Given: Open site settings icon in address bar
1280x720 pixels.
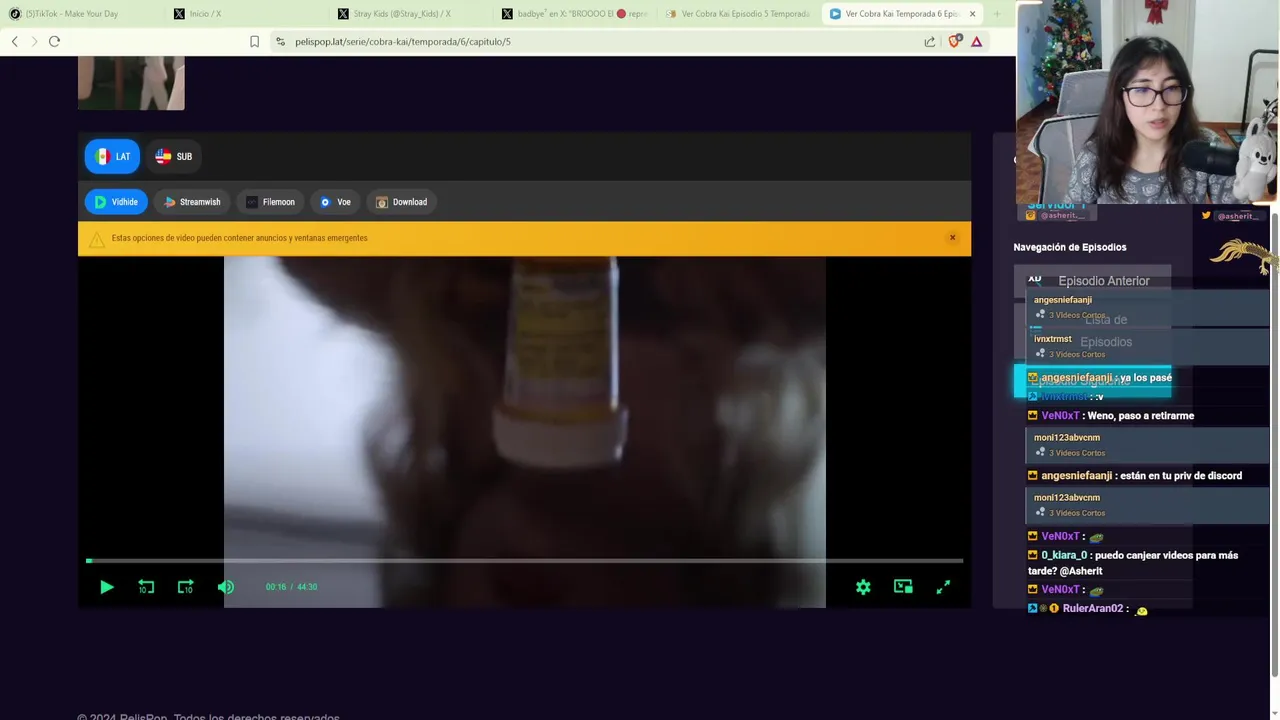Looking at the screenshot, I should pyautogui.click(x=280, y=41).
